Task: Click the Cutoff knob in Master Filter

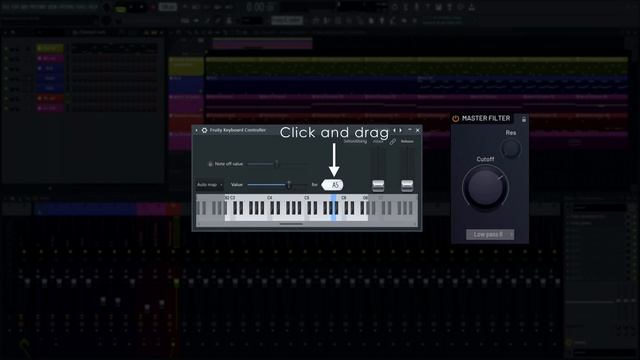Action: click(485, 188)
